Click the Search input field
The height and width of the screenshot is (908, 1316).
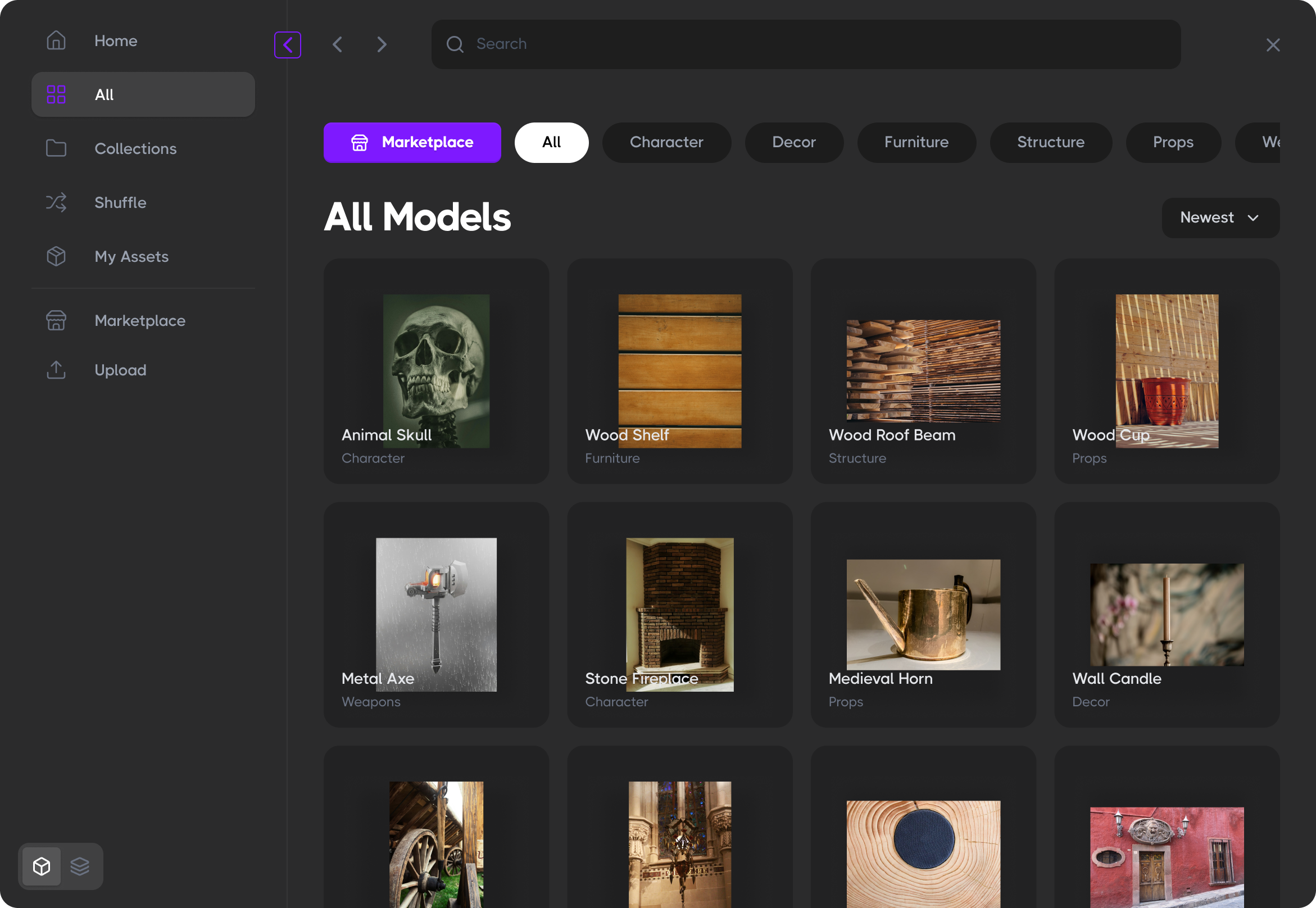coord(806,44)
